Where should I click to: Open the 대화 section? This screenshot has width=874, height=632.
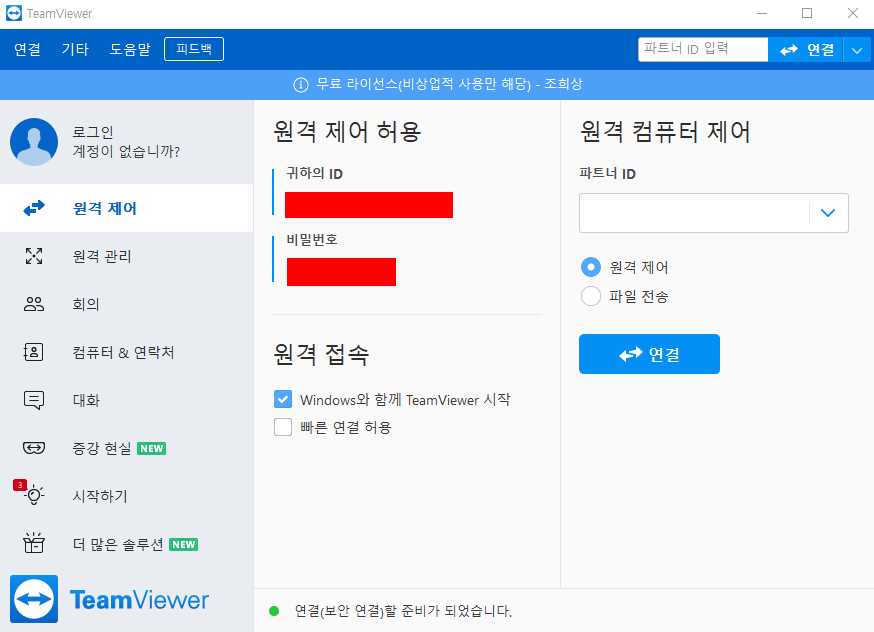pyautogui.click(x=127, y=400)
